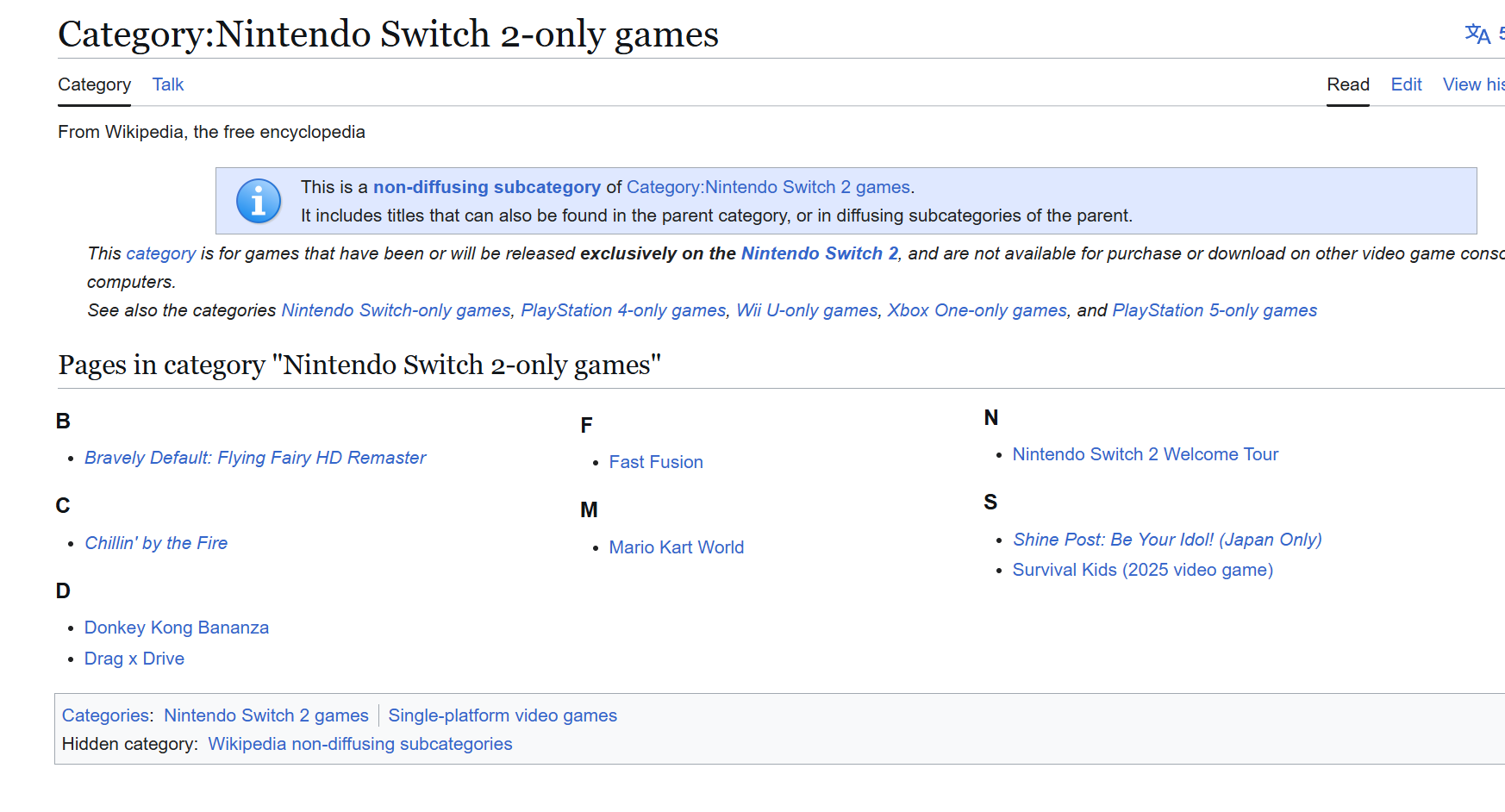Open Bravely Default: Flying Fairy HD Remaster
The width and height of the screenshot is (1505, 812).
pyautogui.click(x=255, y=458)
